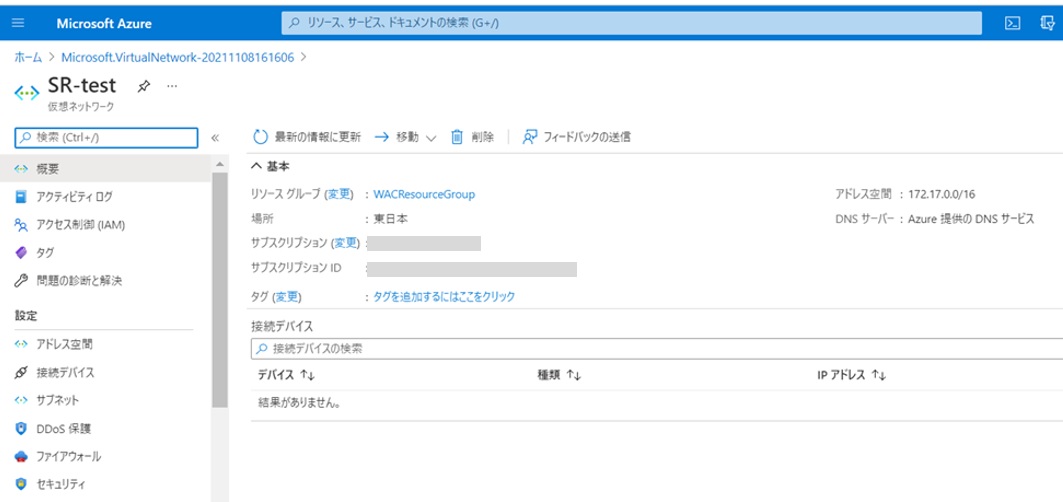This screenshot has width=1063, height=502.
Task: Click 最新の情報に更新 button
Action: pos(307,137)
